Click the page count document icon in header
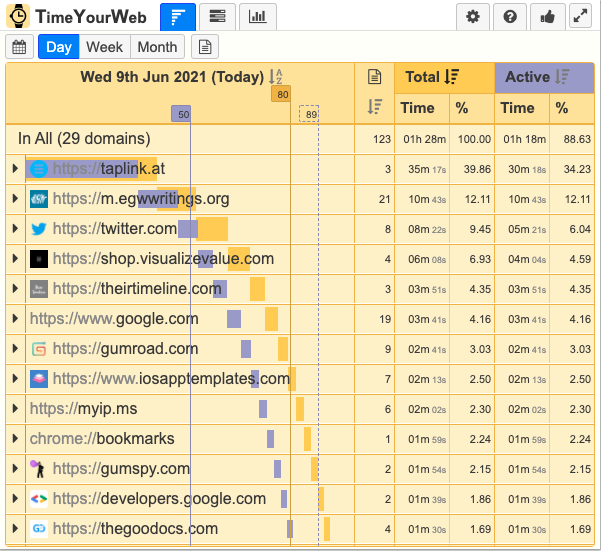The width and height of the screenshot is (601, 551). pyautogui.click(x=374, y=77)
